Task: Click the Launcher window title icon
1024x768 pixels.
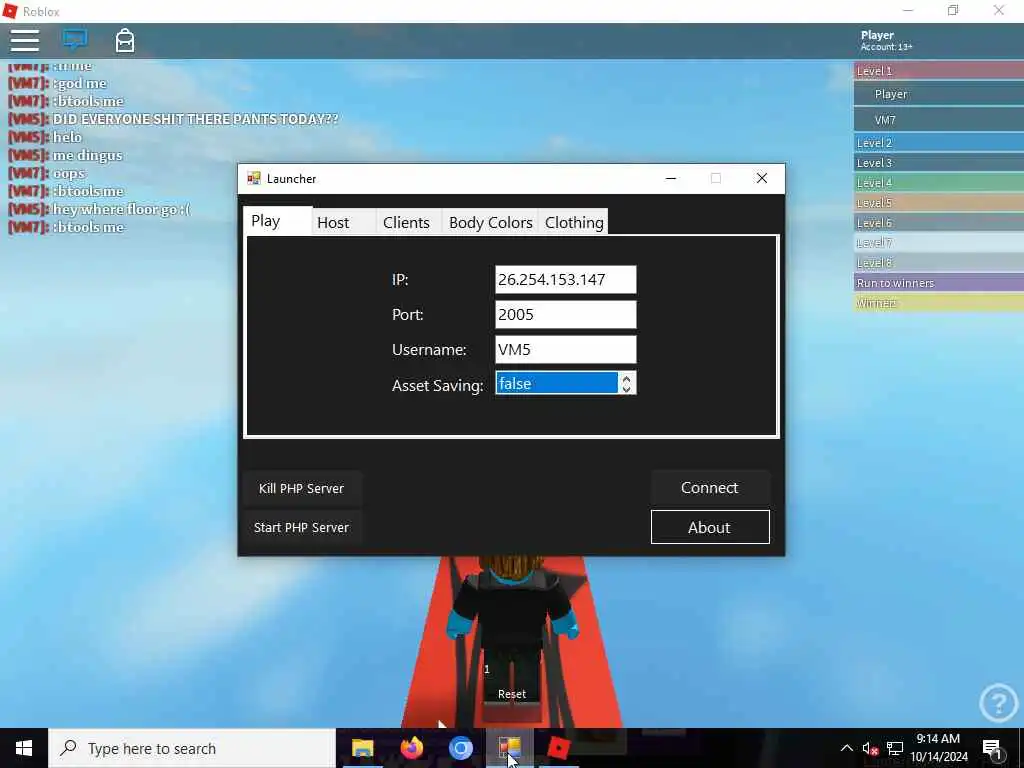Action: [253, 178]
